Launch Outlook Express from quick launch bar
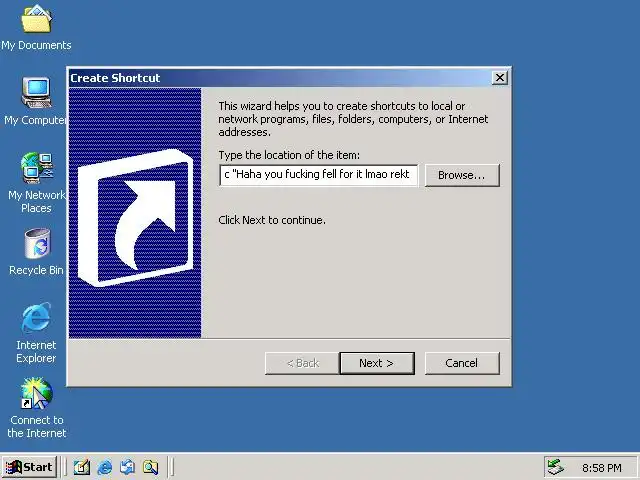Viewport: 640px width, 480px height. pos(127,467)
